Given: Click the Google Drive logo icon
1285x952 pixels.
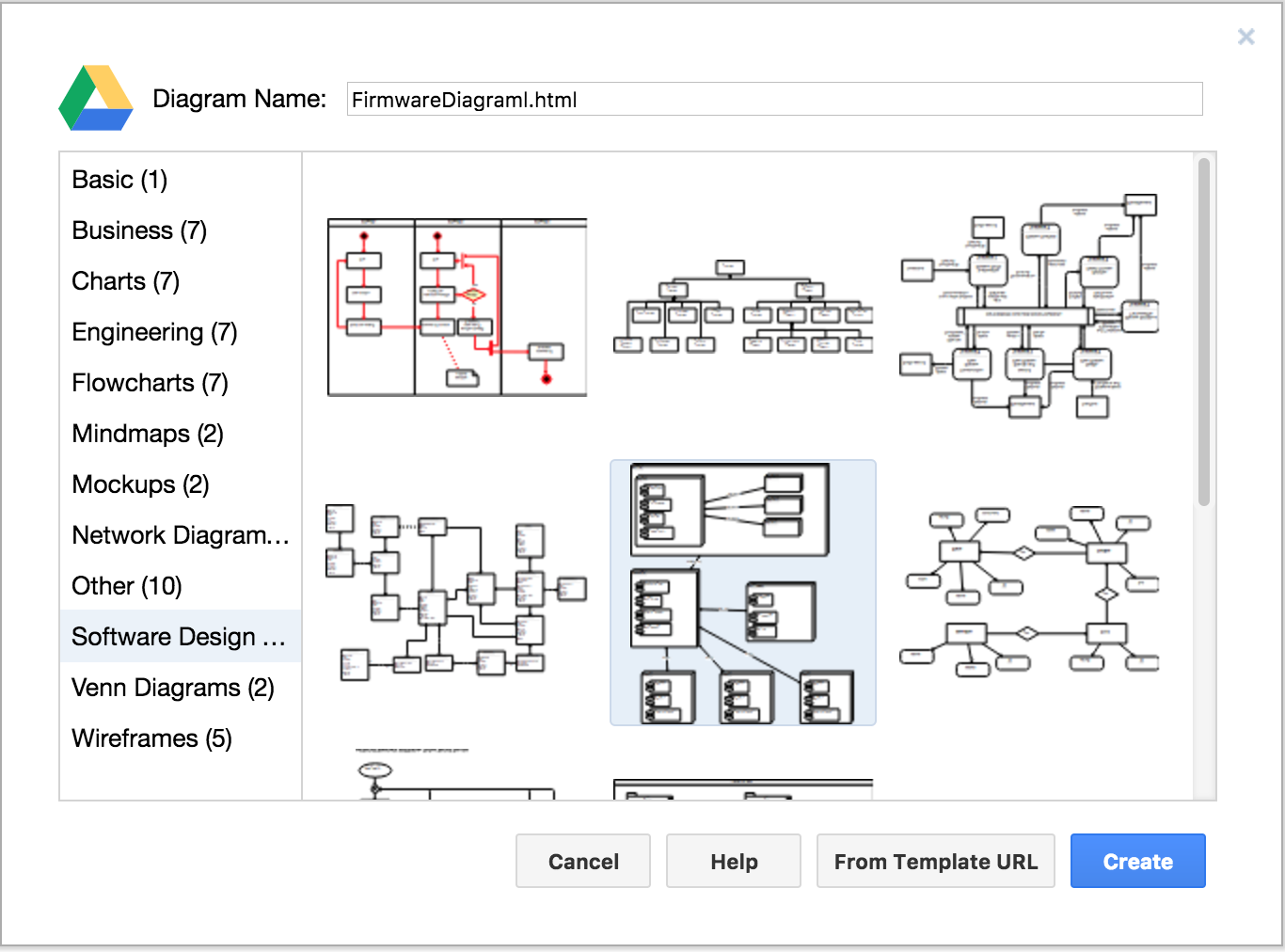Looking at the screenshot, I should (x=96, y=99).
